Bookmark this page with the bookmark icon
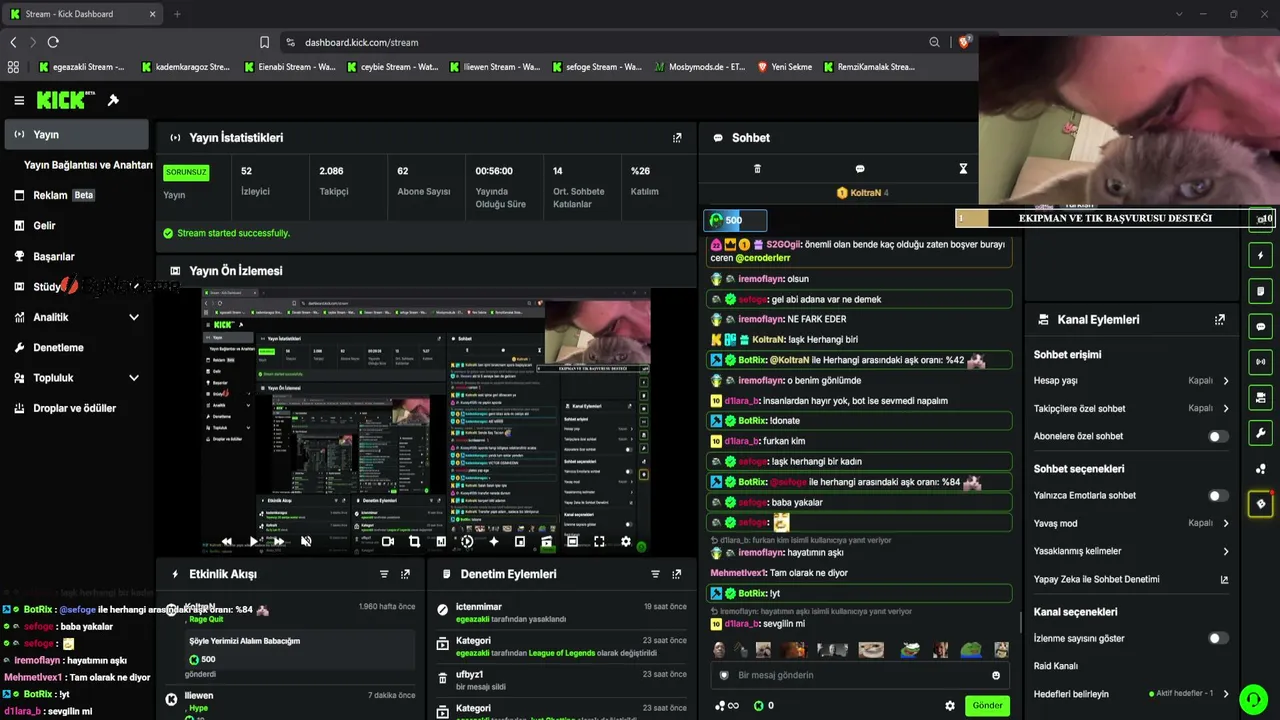Viewport: 1280px width, 720px height. [x=264, y=42]
